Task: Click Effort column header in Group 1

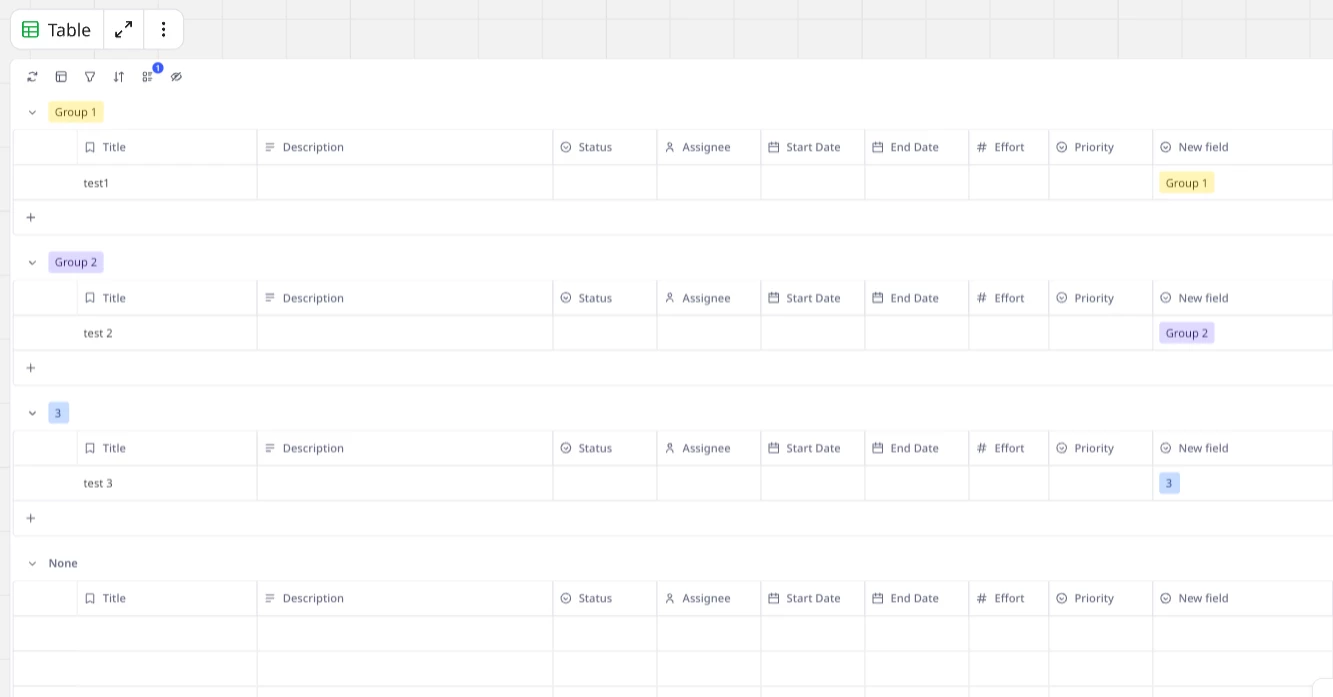Action: point(1009,147)
